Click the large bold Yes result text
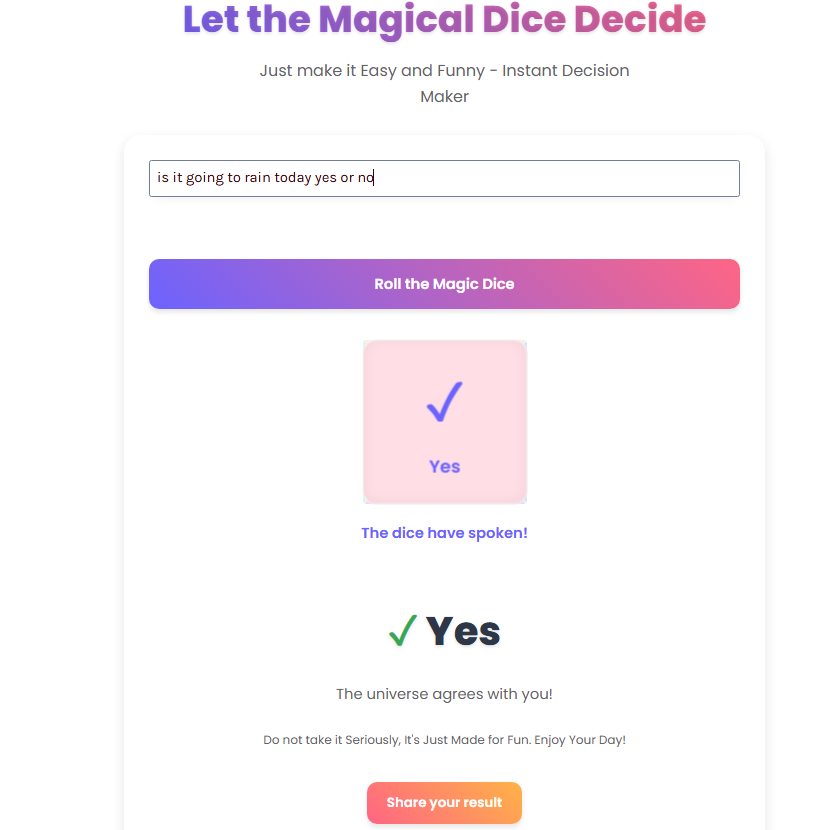The image size is (831, 830). pyautogui.click(x=463, y=631)
